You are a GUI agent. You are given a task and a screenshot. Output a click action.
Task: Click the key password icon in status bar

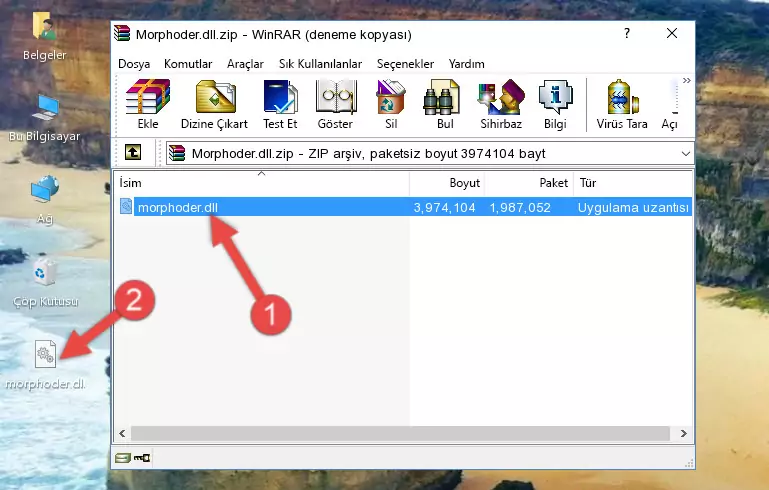pyautogui.click(x=142, y=458)
